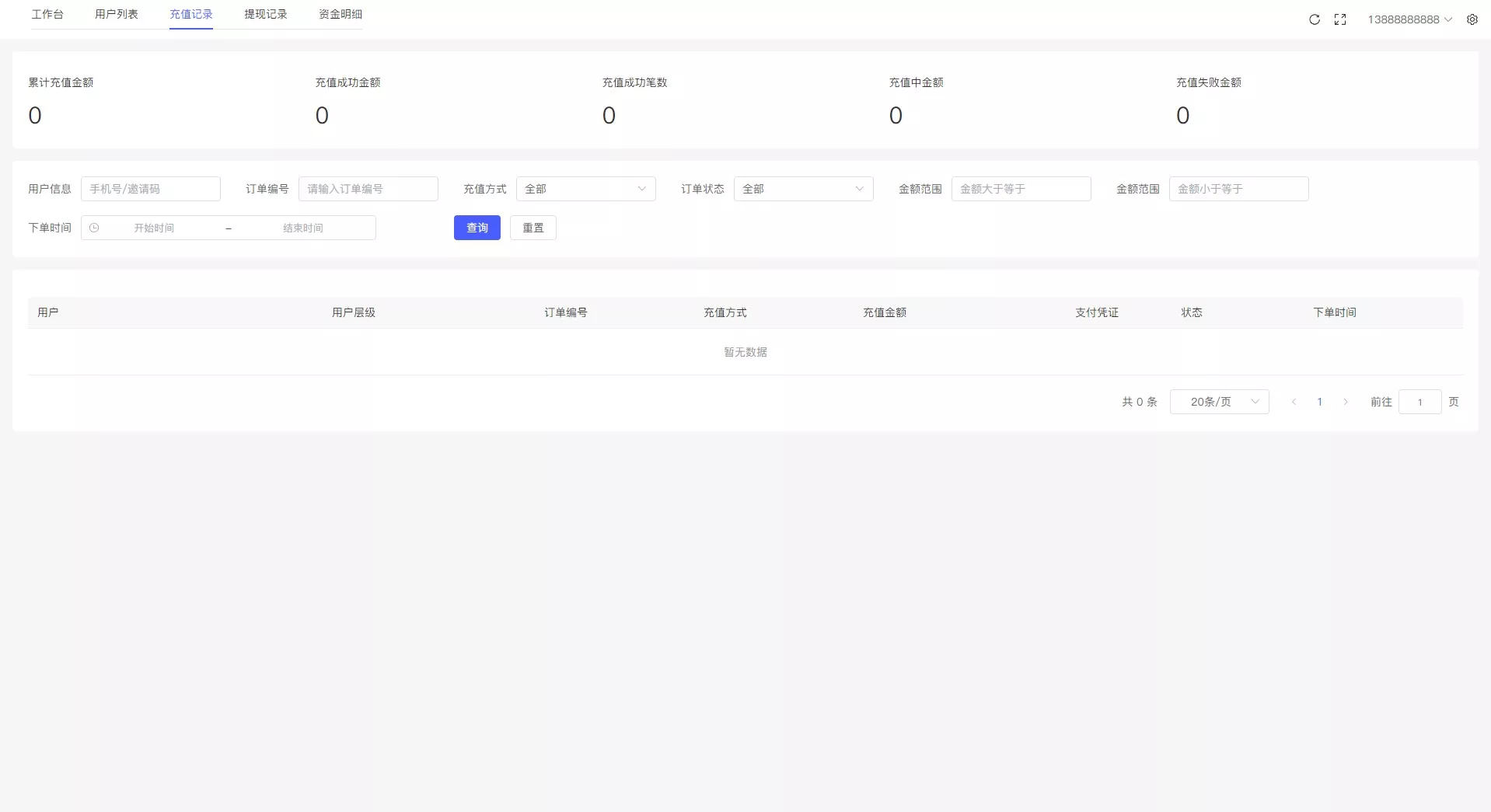The height and width of the screenshot is (812, 1491).
Task: Open the 订单状态 dropdown showing 全部
Action: tap(803, 189)
